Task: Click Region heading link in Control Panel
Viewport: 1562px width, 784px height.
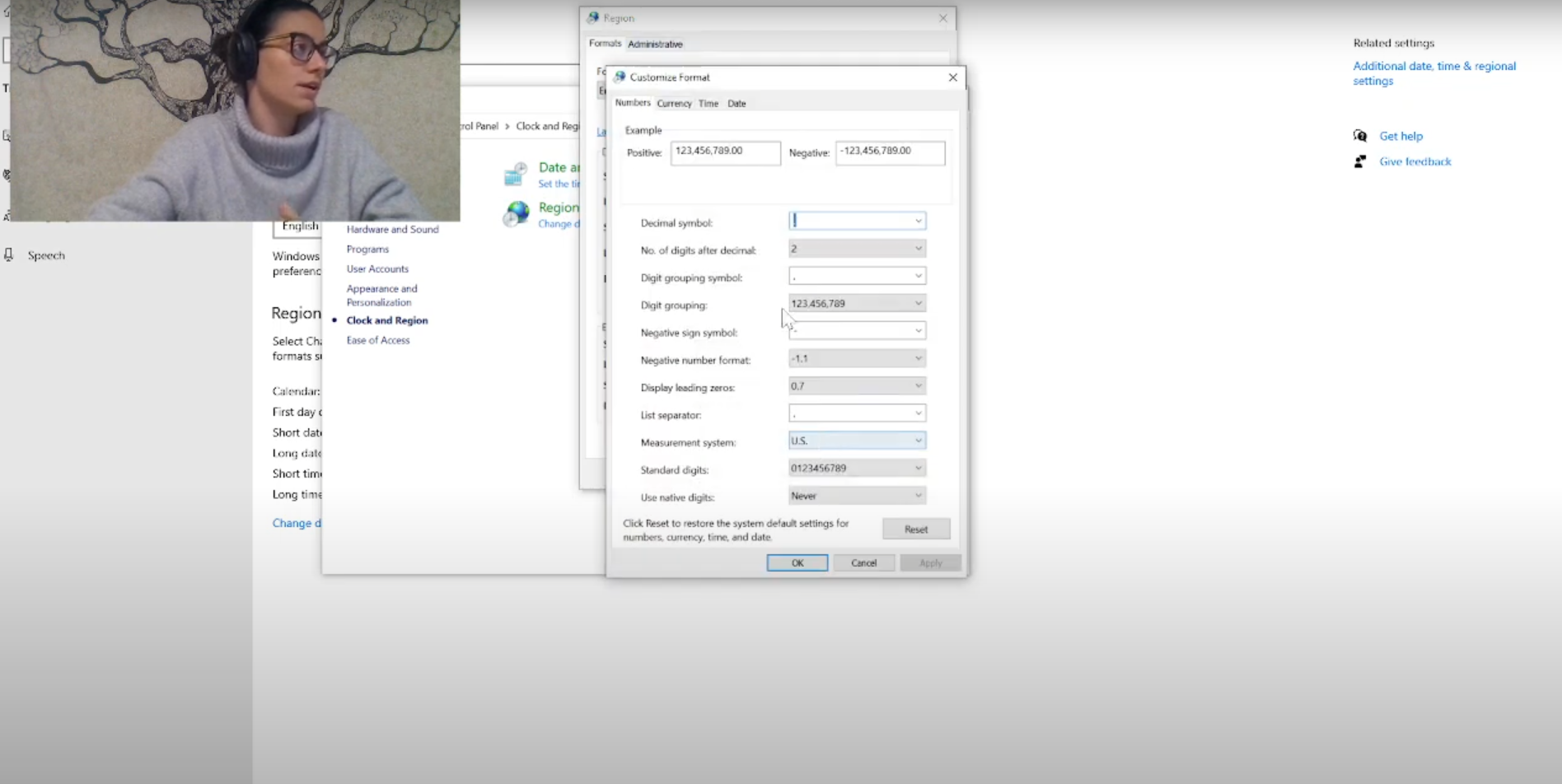Action: 559,208
